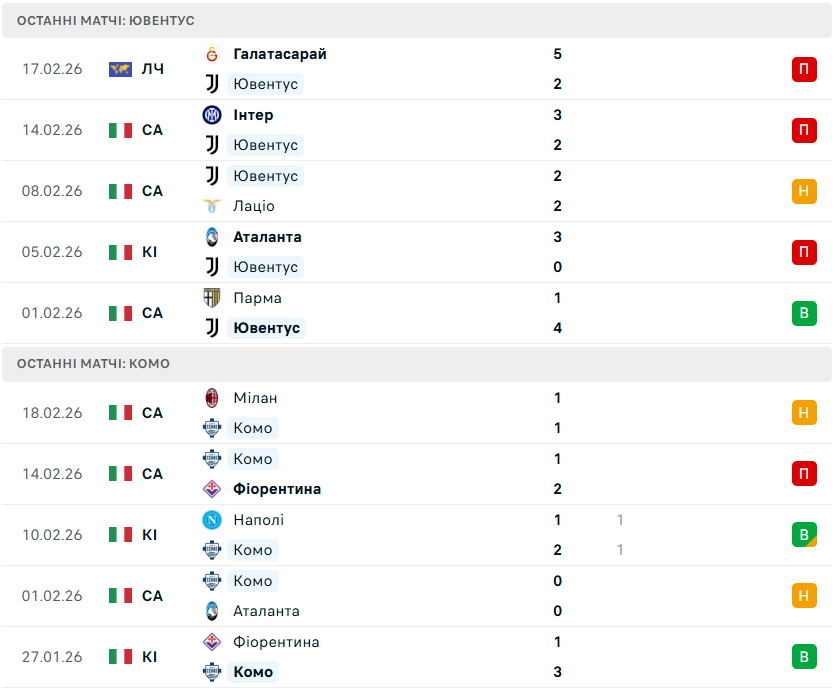Screen dimensions: 835x691
Task: Click Atalanta logo in the 05.02.26 match
Action: 211,237
